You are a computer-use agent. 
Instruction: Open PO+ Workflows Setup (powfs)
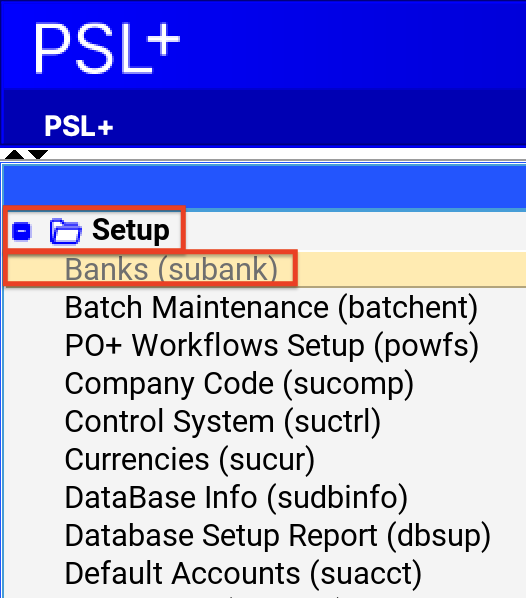272,346
